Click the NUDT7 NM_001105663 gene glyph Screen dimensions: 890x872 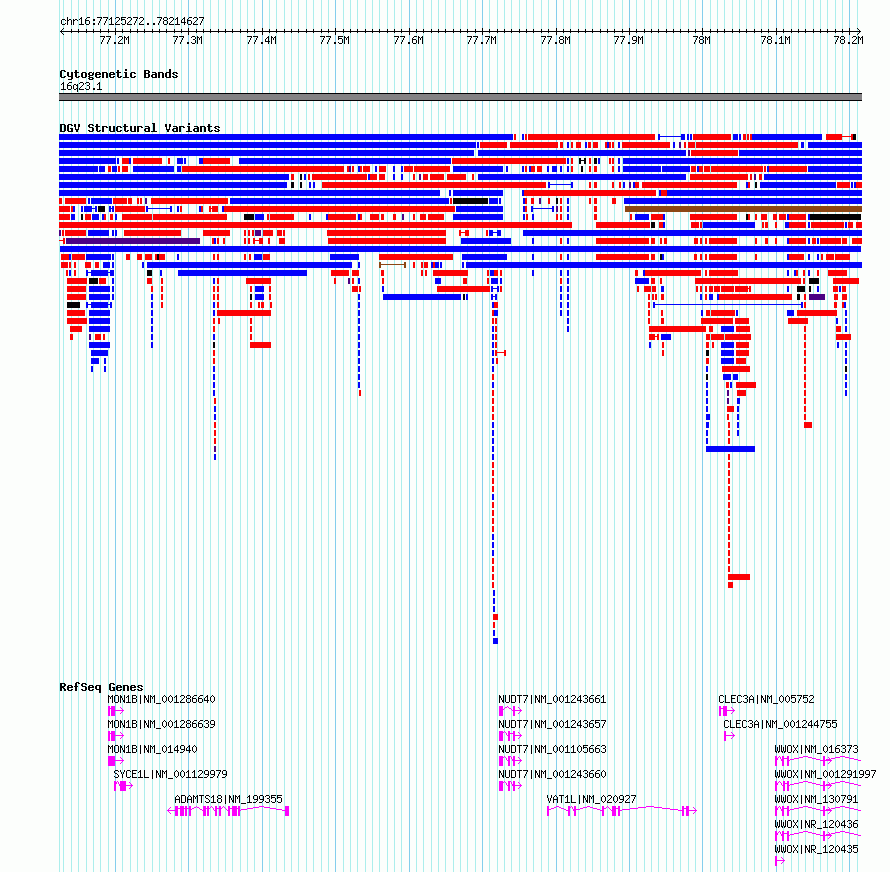[x=510, y=761]
